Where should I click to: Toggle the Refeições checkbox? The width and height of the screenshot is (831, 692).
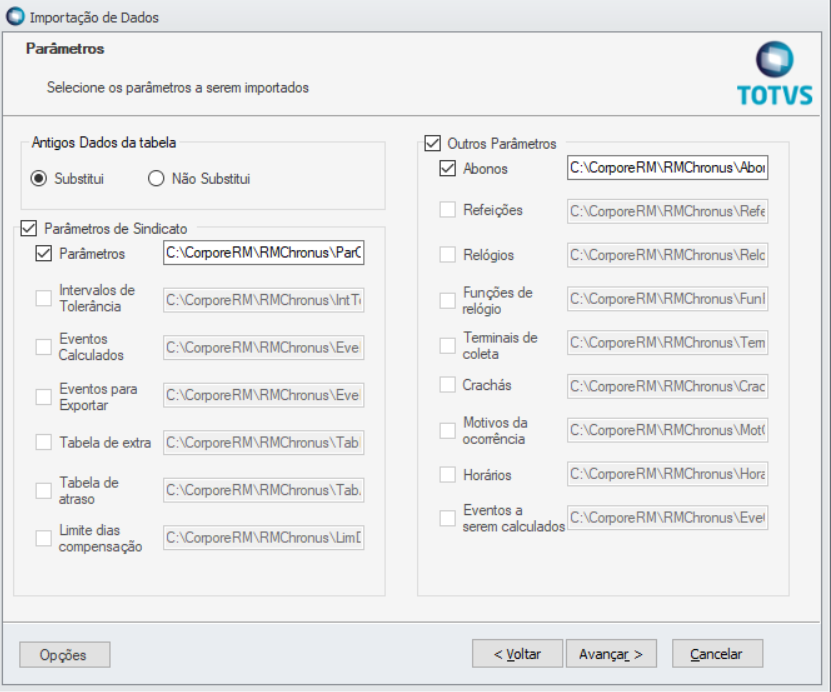pos(447,209)
